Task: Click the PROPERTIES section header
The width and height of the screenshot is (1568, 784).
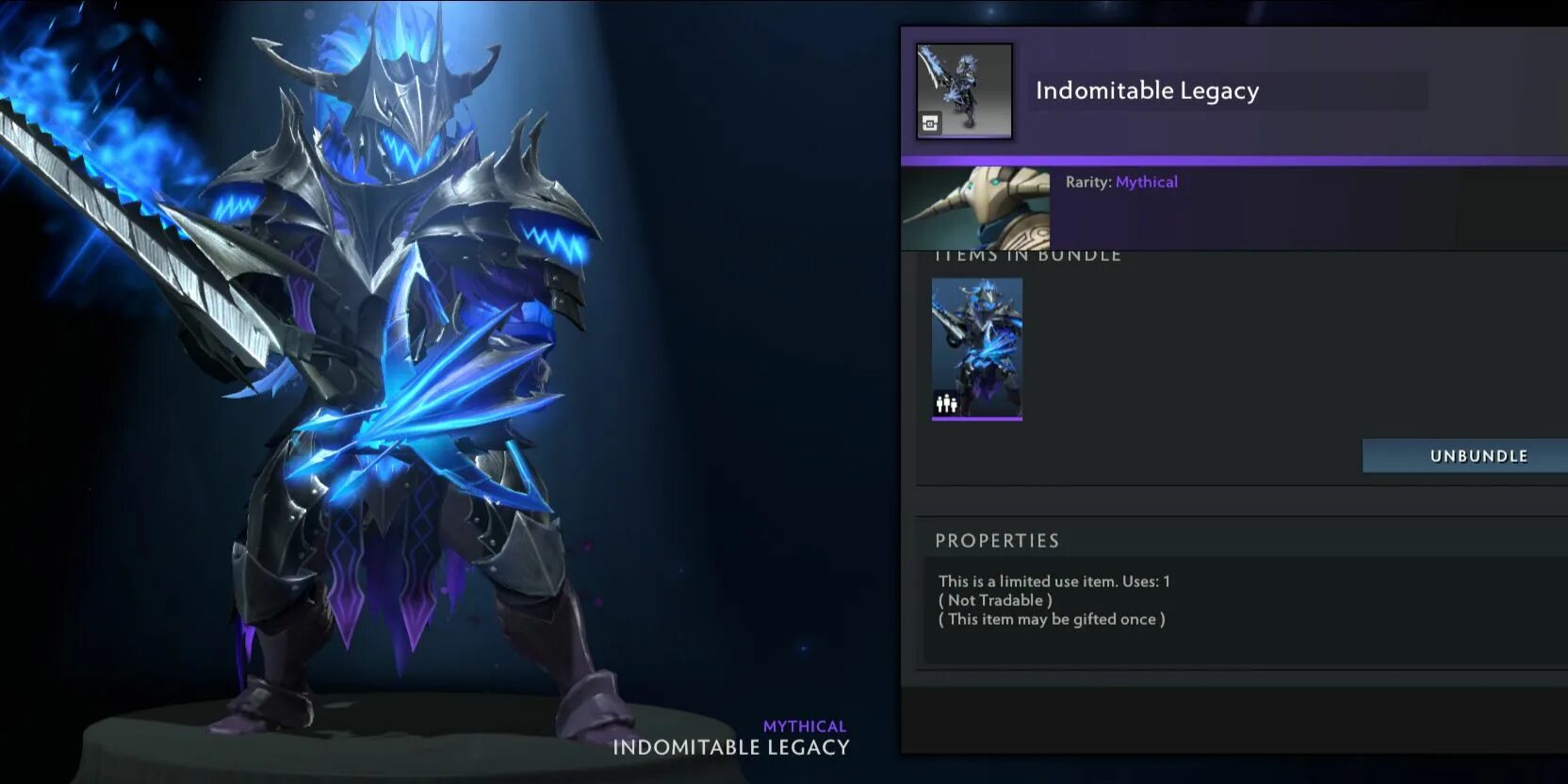Action: (x=997, y=541)
